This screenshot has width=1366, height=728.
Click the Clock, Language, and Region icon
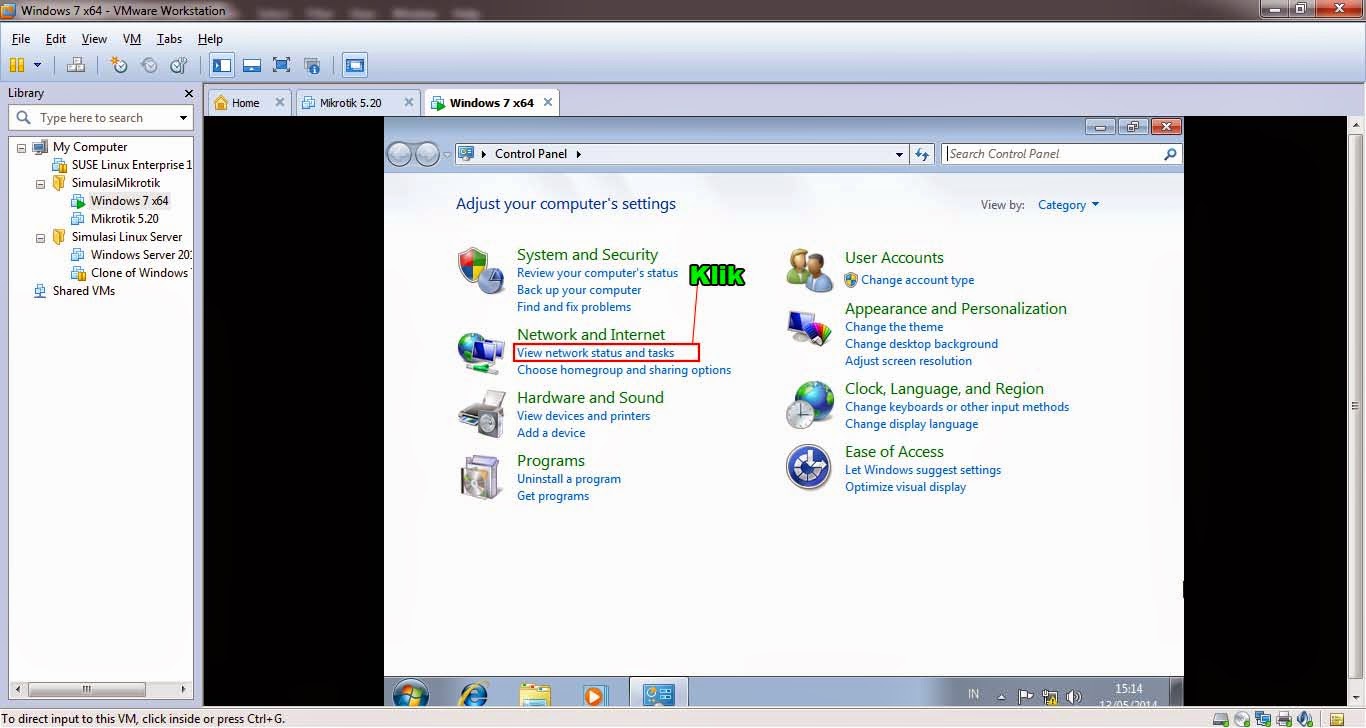809,404
